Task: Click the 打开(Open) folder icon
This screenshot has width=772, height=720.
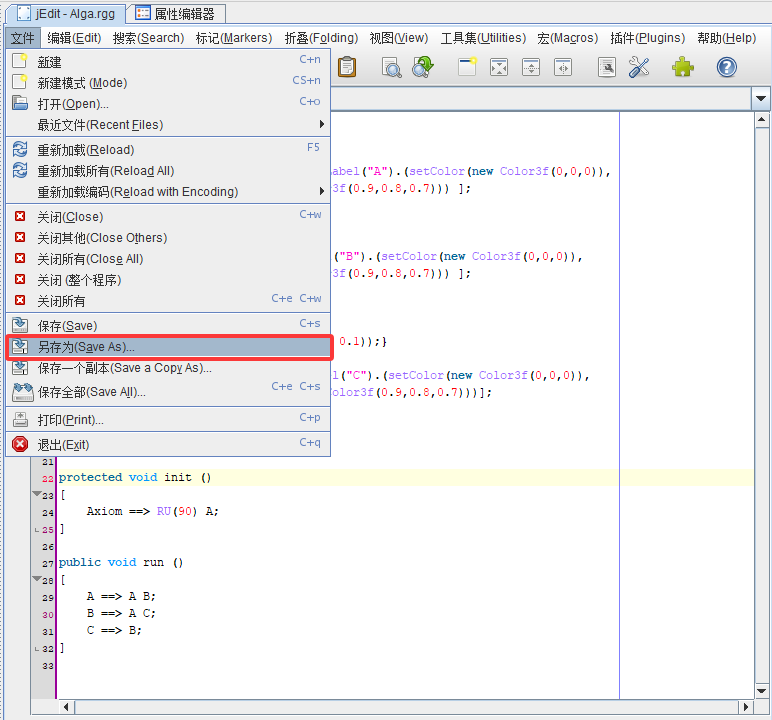Action: 20,103
